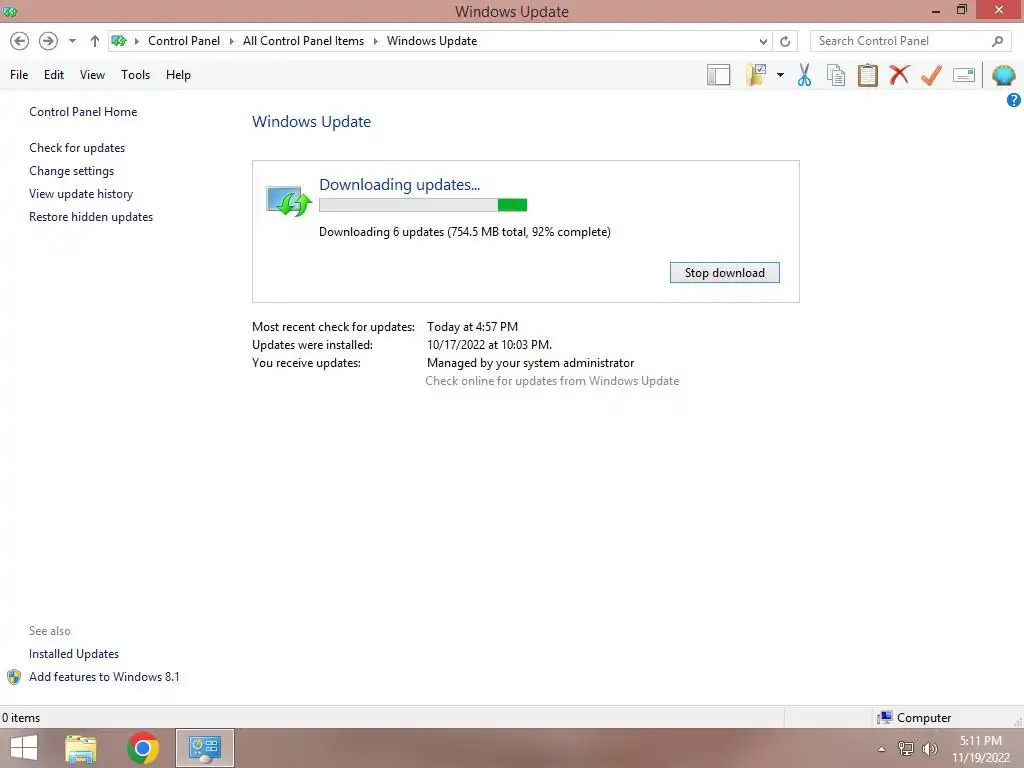This screenshot has height=768, width=1024.
Task: Click the Cut scissors icon
Action: pyautogui.click(x=805, y=75)
